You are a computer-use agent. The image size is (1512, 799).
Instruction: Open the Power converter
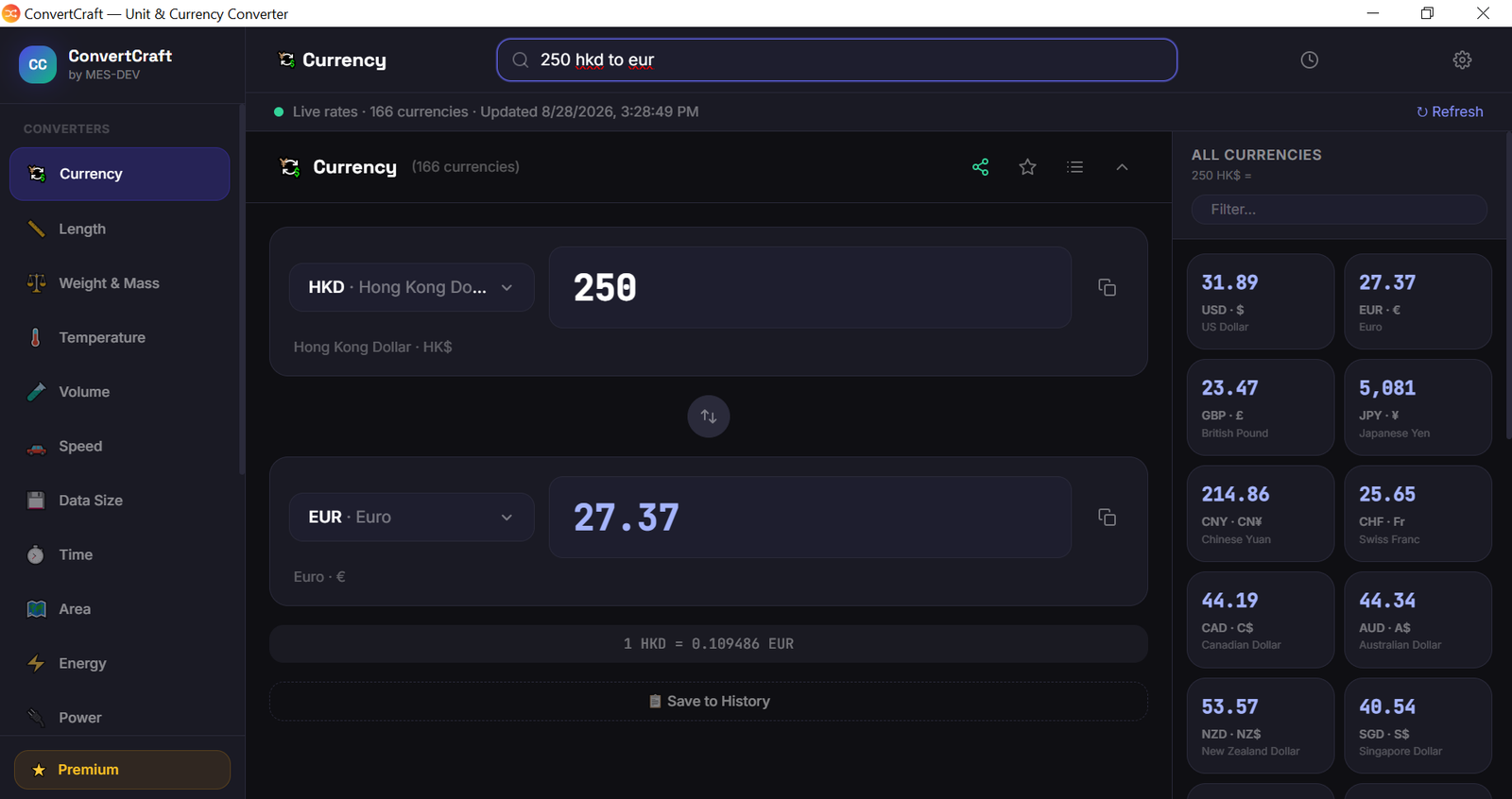[x=120, y=718]
